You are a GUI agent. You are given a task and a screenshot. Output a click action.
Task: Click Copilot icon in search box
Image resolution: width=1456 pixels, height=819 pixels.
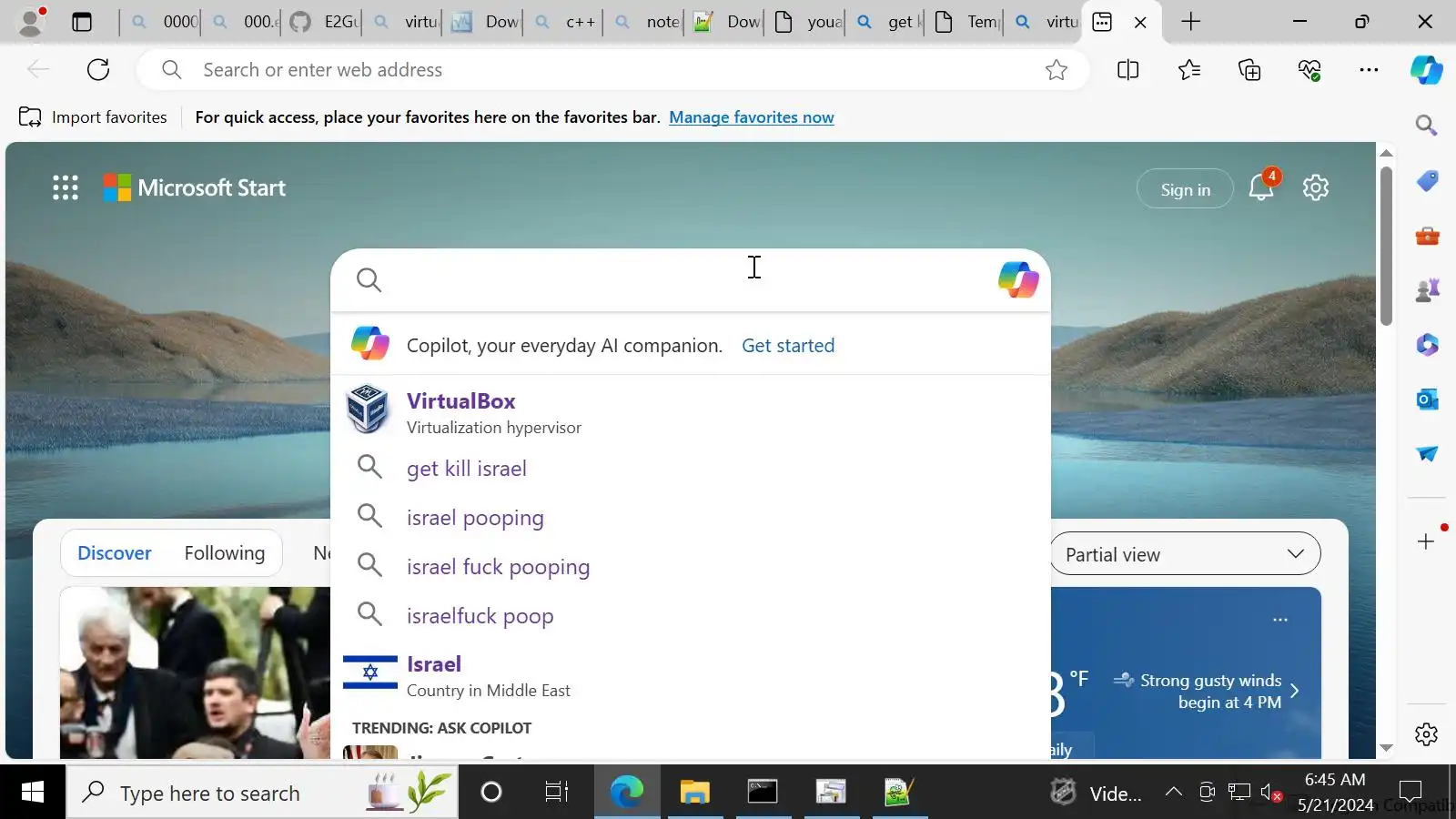point(1017,279)
